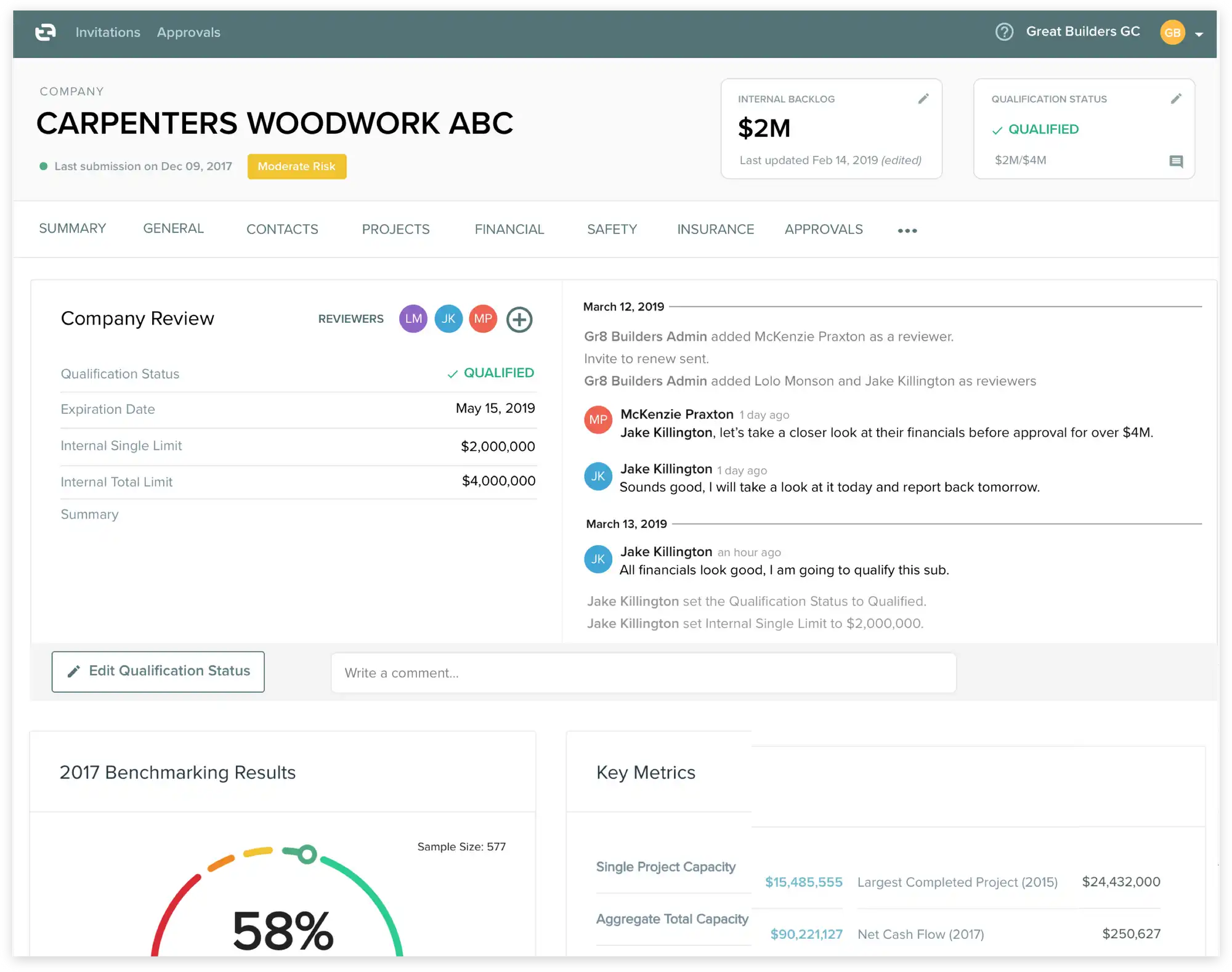The height and width of the screenshot is (972, 1232).
Task: Open Approvals in the top navigation
Action: [x=188, y=32]
